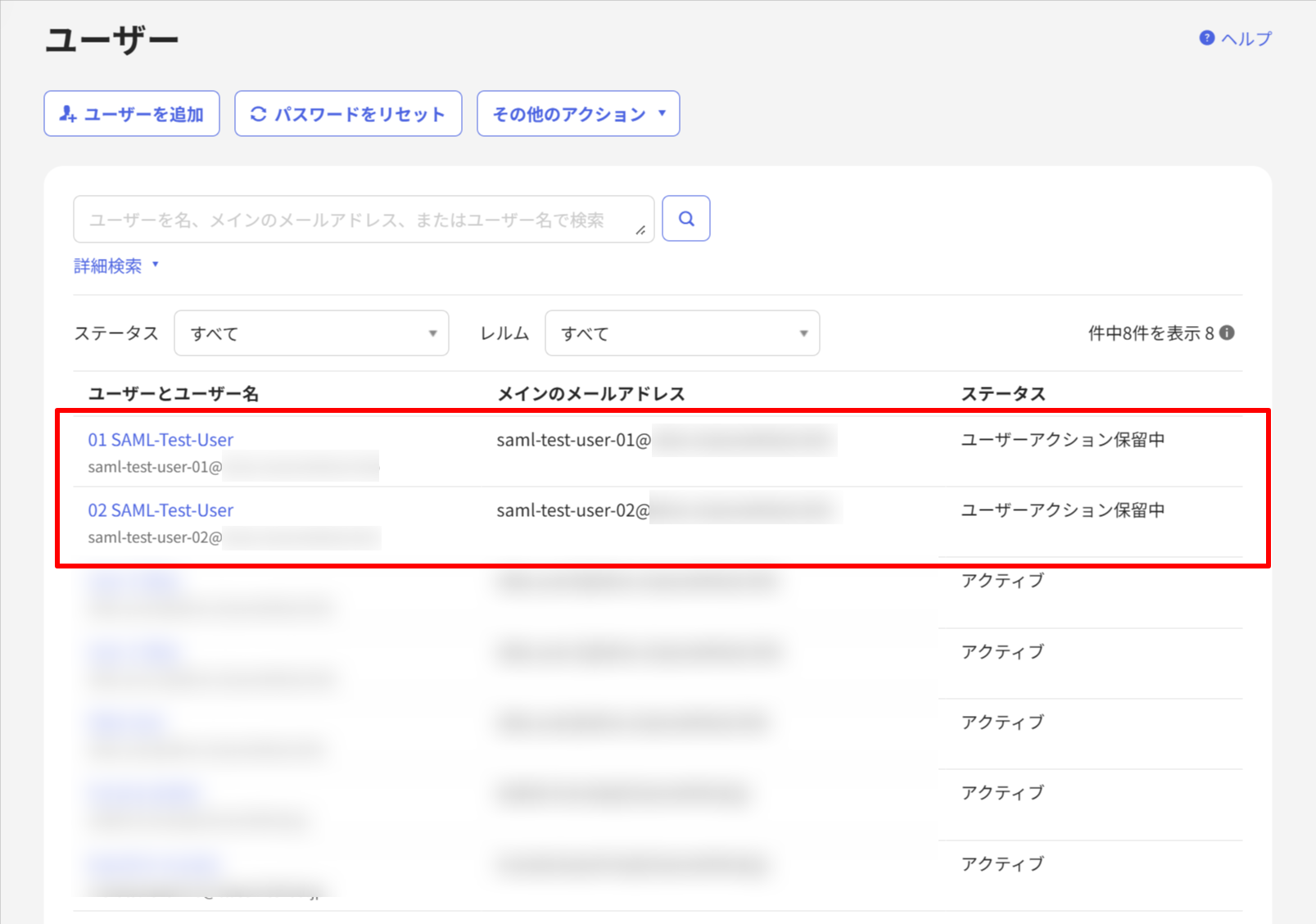Click the magnifying glass search icon
The image size is (1316, 924).
tap(685, 218)
